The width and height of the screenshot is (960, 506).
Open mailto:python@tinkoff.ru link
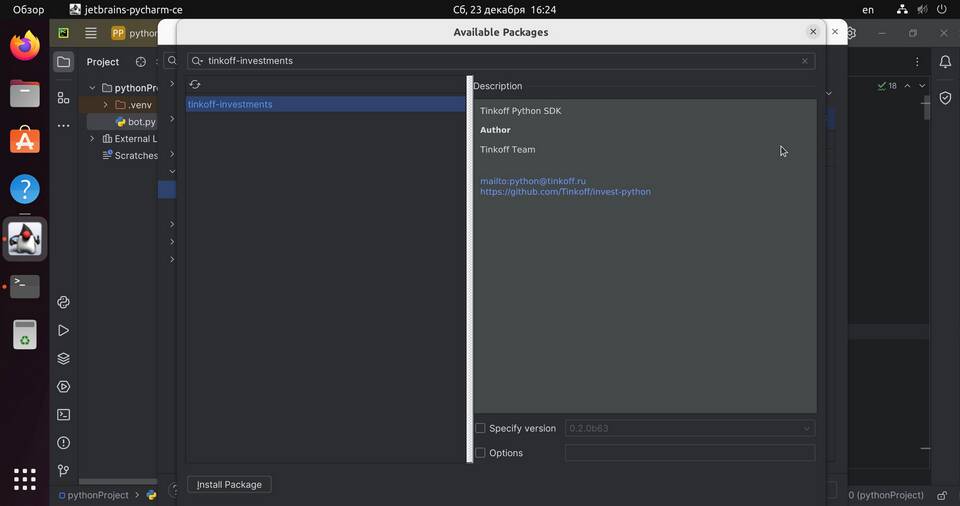tap(533, 181)
